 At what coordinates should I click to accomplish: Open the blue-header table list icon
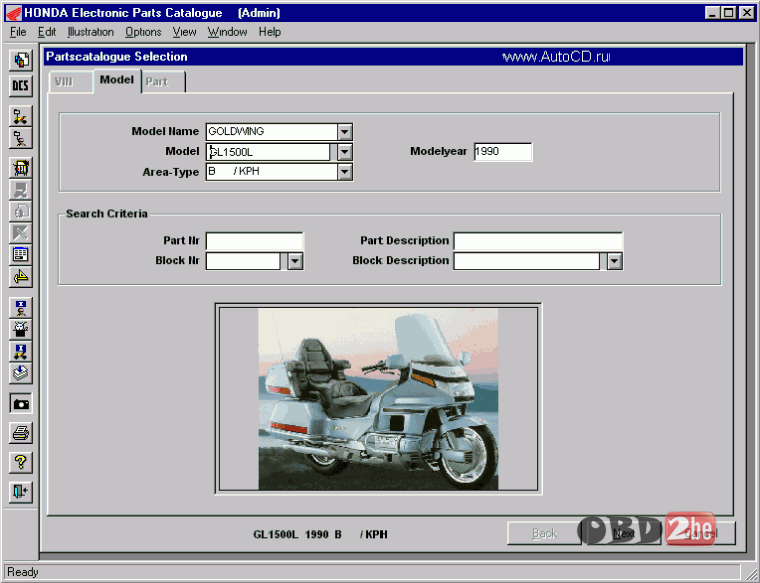pos(20,255)
